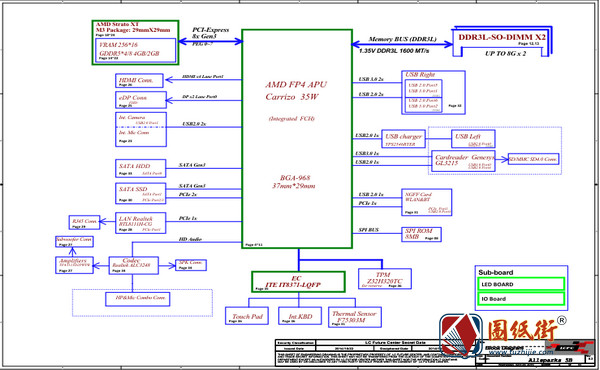This screenshot has height=370, width=600.
Task: Select the Sub-board heading
Action: pos(495,272)
